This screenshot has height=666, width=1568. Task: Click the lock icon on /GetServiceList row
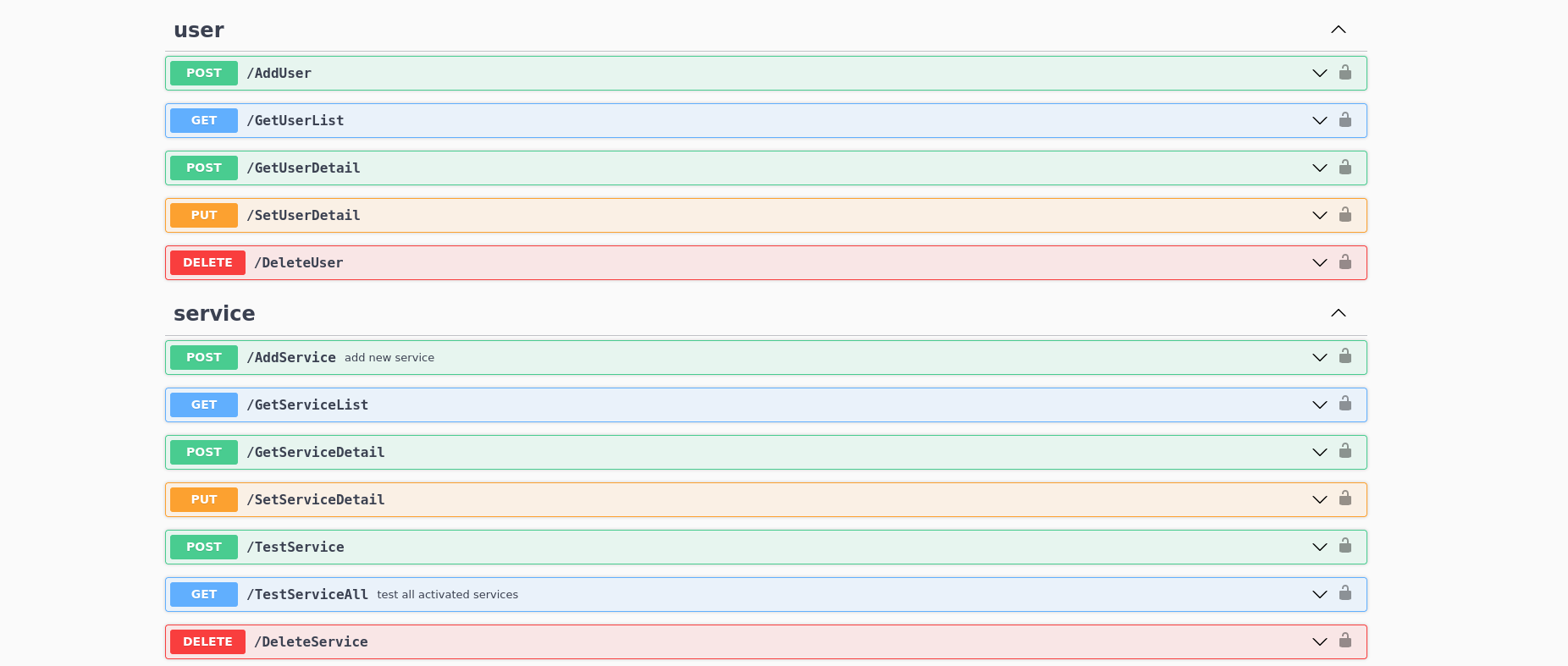(x=1345, y=404)
